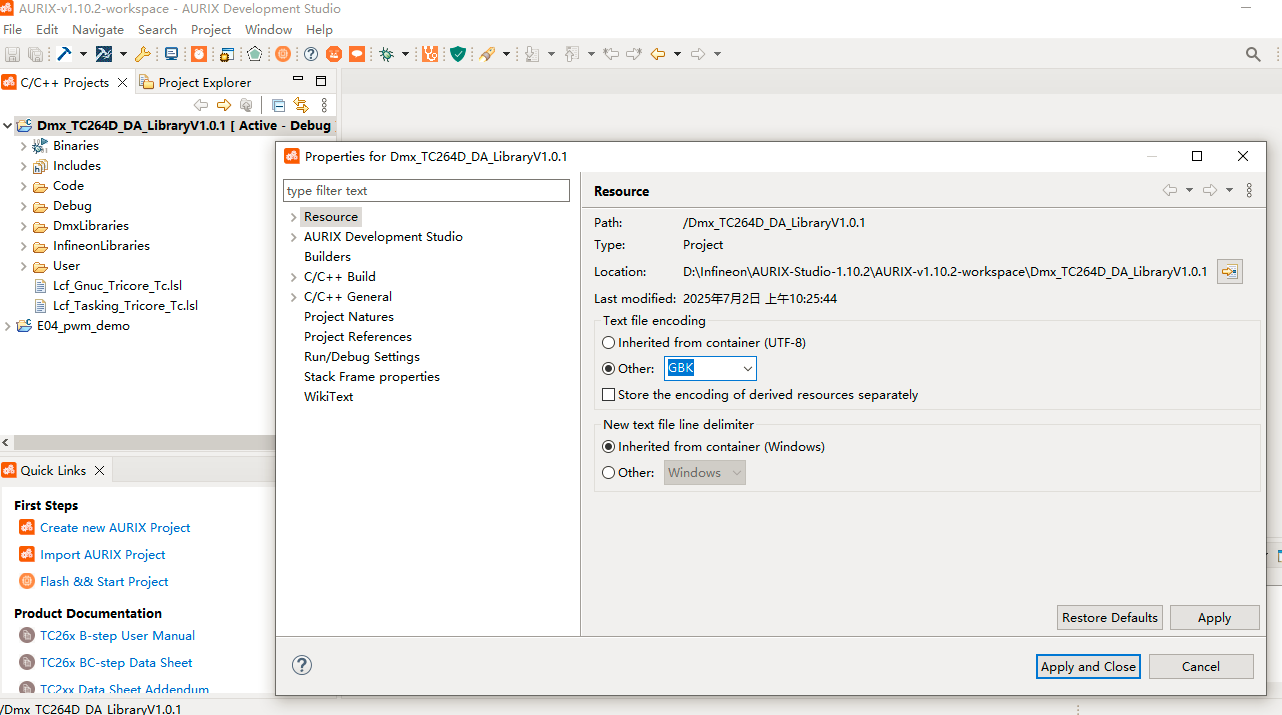
Task: Select the orange flash/stopwatch icon in toolbar
Action: [x=199, y=54]
